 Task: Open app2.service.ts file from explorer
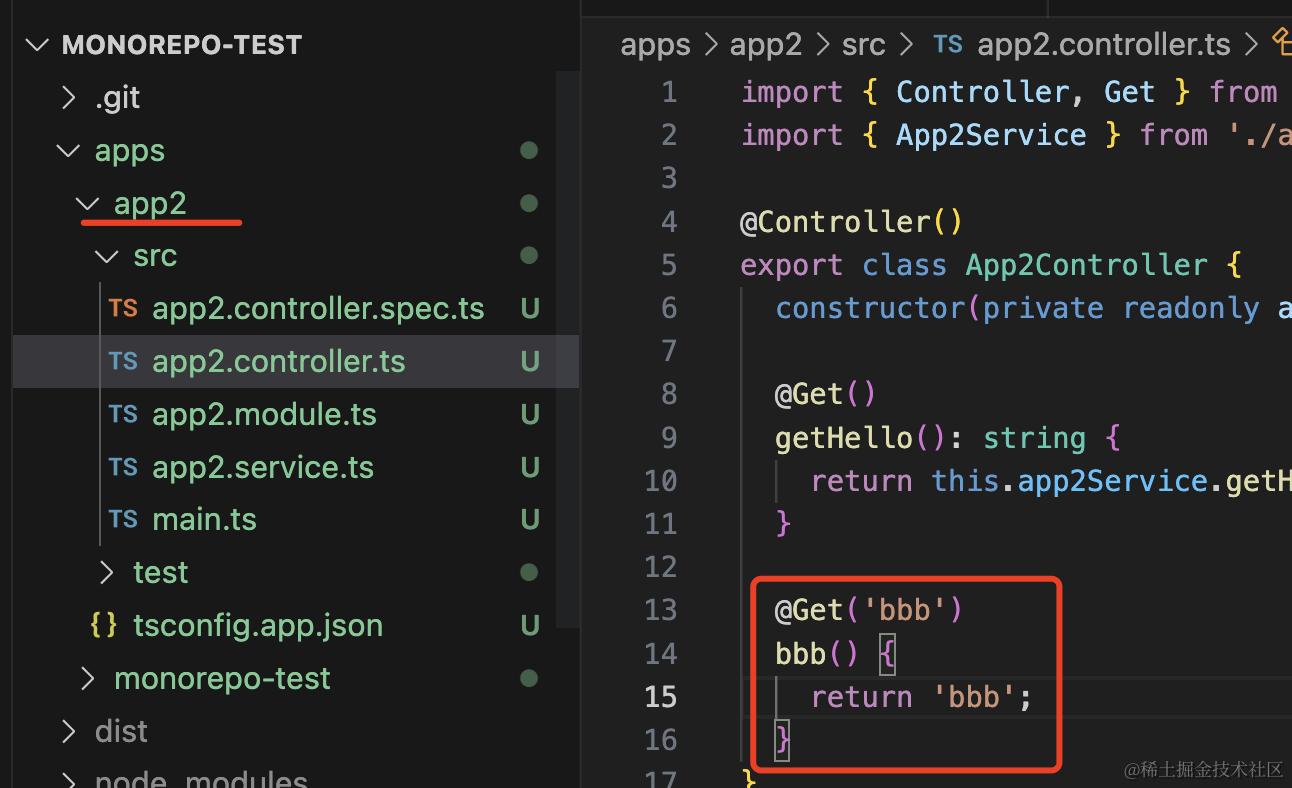point(262,467)
